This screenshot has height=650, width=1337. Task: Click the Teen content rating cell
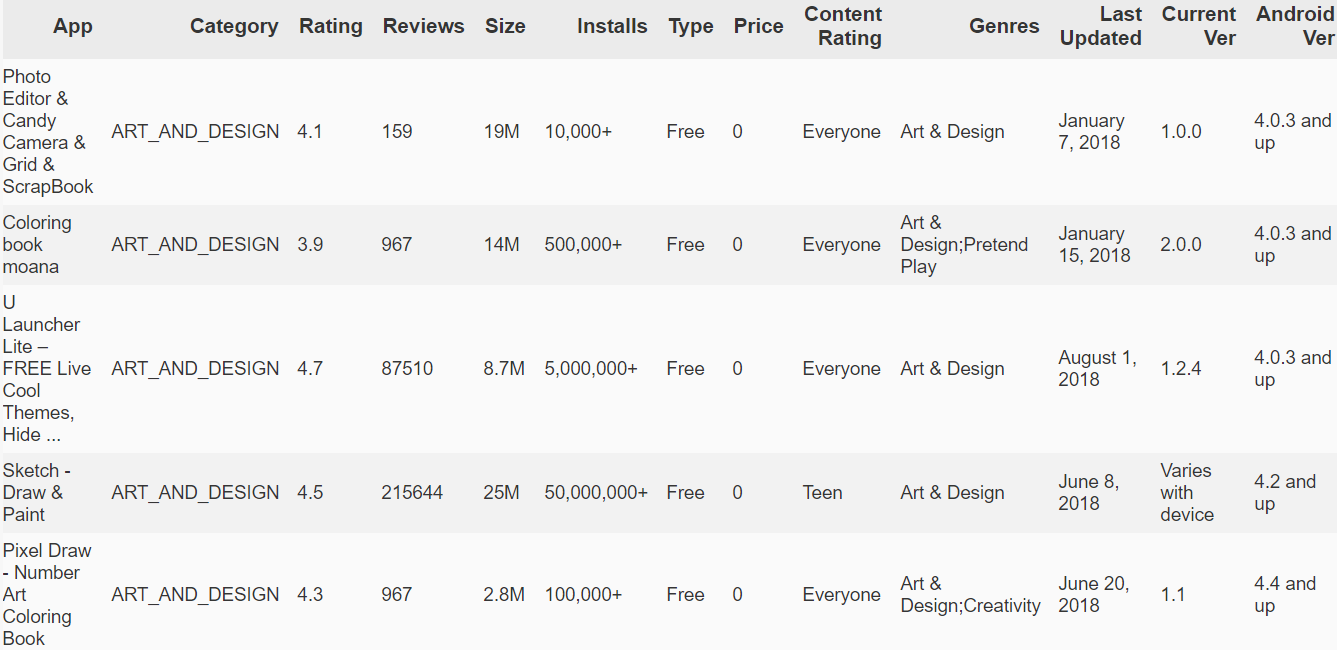pos(823,493)
